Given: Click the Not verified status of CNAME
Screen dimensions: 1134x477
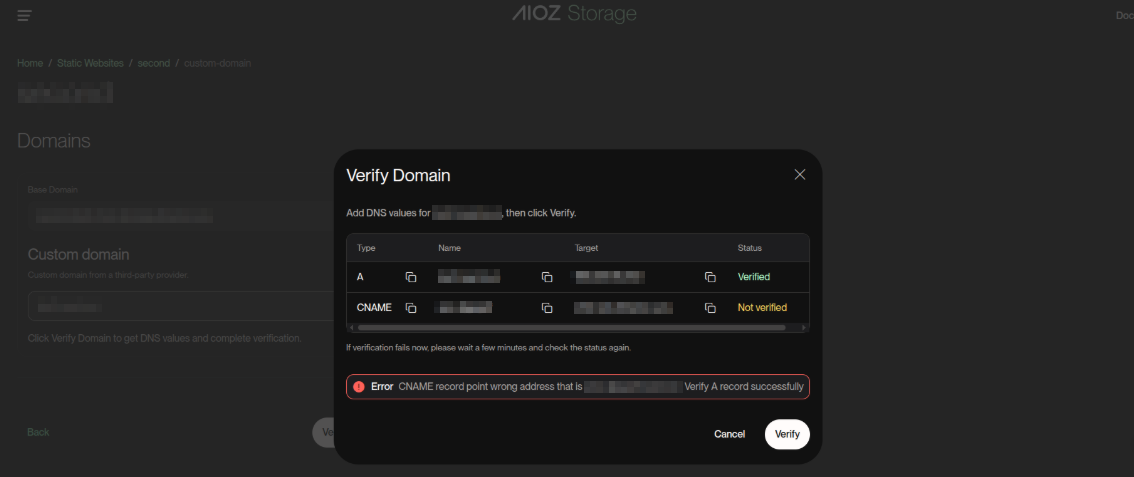Looking at the screenshot, I should [x=762, y=308].
